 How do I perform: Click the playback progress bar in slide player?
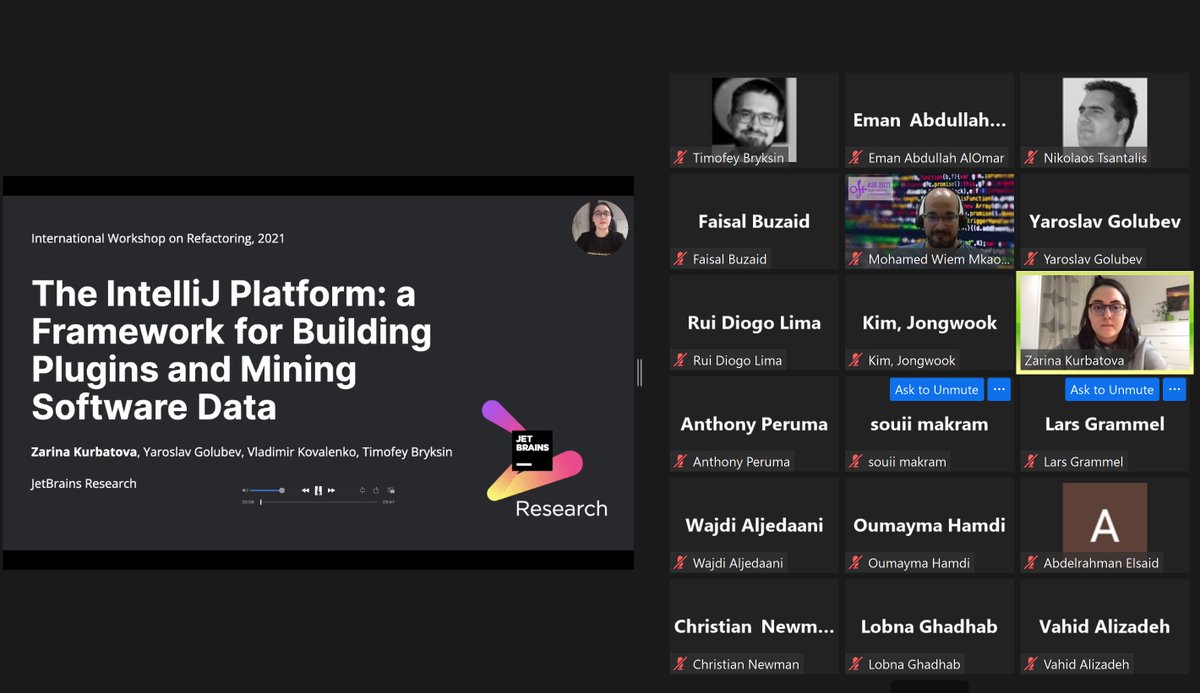pos(319,502)
